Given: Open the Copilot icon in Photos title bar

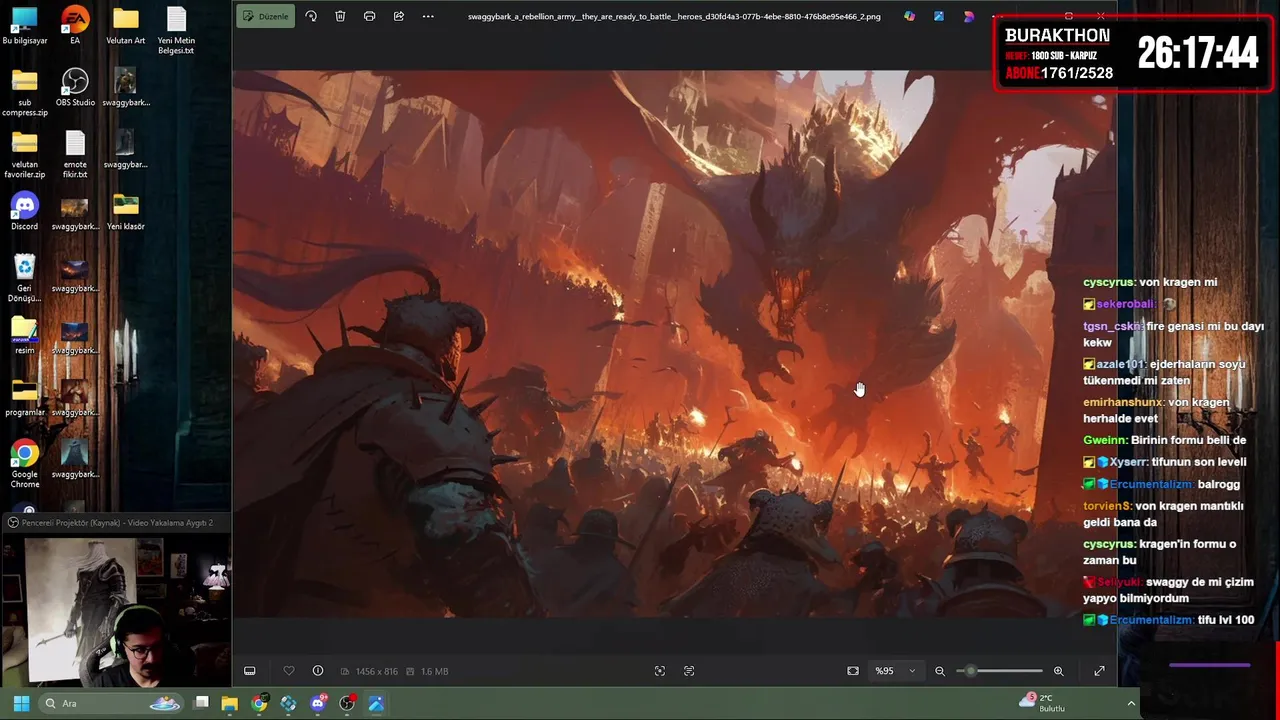Looking at the screenshot, I should (x=909, y=16).
